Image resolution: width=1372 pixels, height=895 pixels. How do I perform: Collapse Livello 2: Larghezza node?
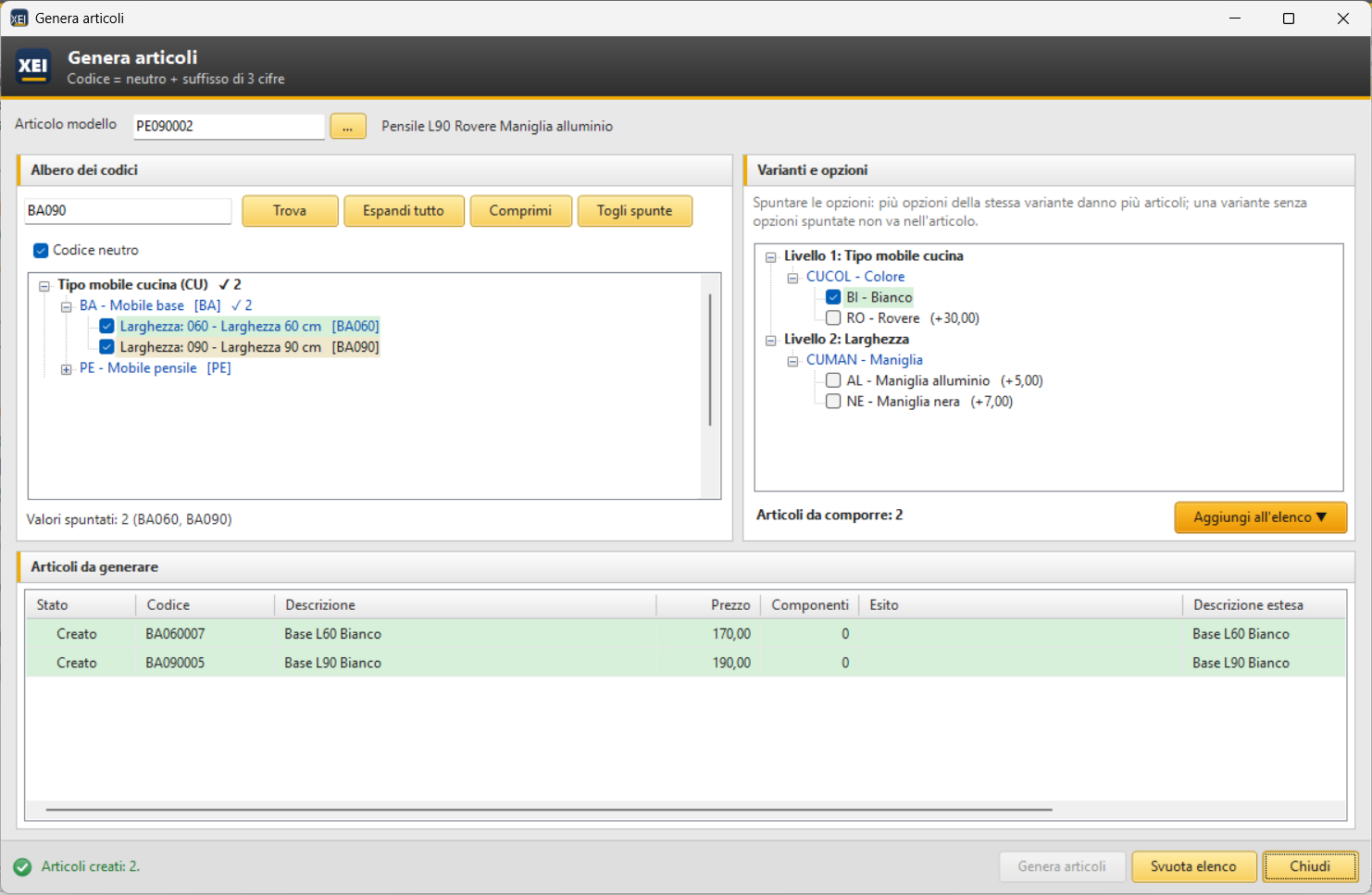(x=770, y=341)
